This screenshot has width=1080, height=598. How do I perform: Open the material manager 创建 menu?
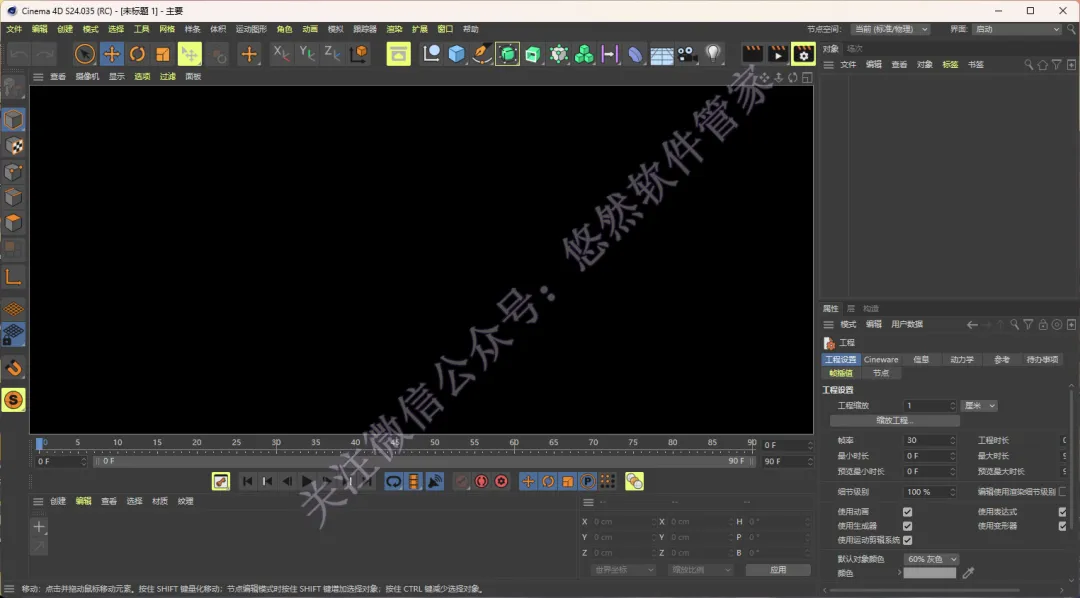point(58,501)
